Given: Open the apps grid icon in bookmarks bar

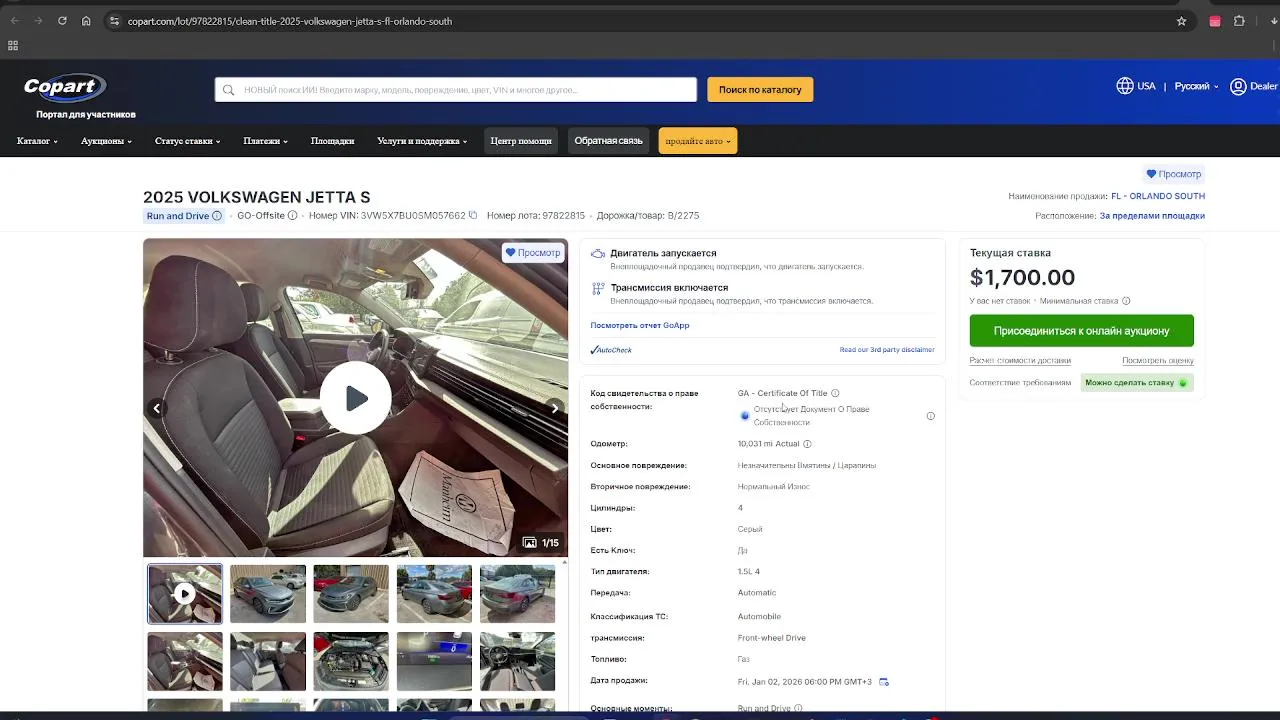Looking at the screenshot, I should 13,45.
